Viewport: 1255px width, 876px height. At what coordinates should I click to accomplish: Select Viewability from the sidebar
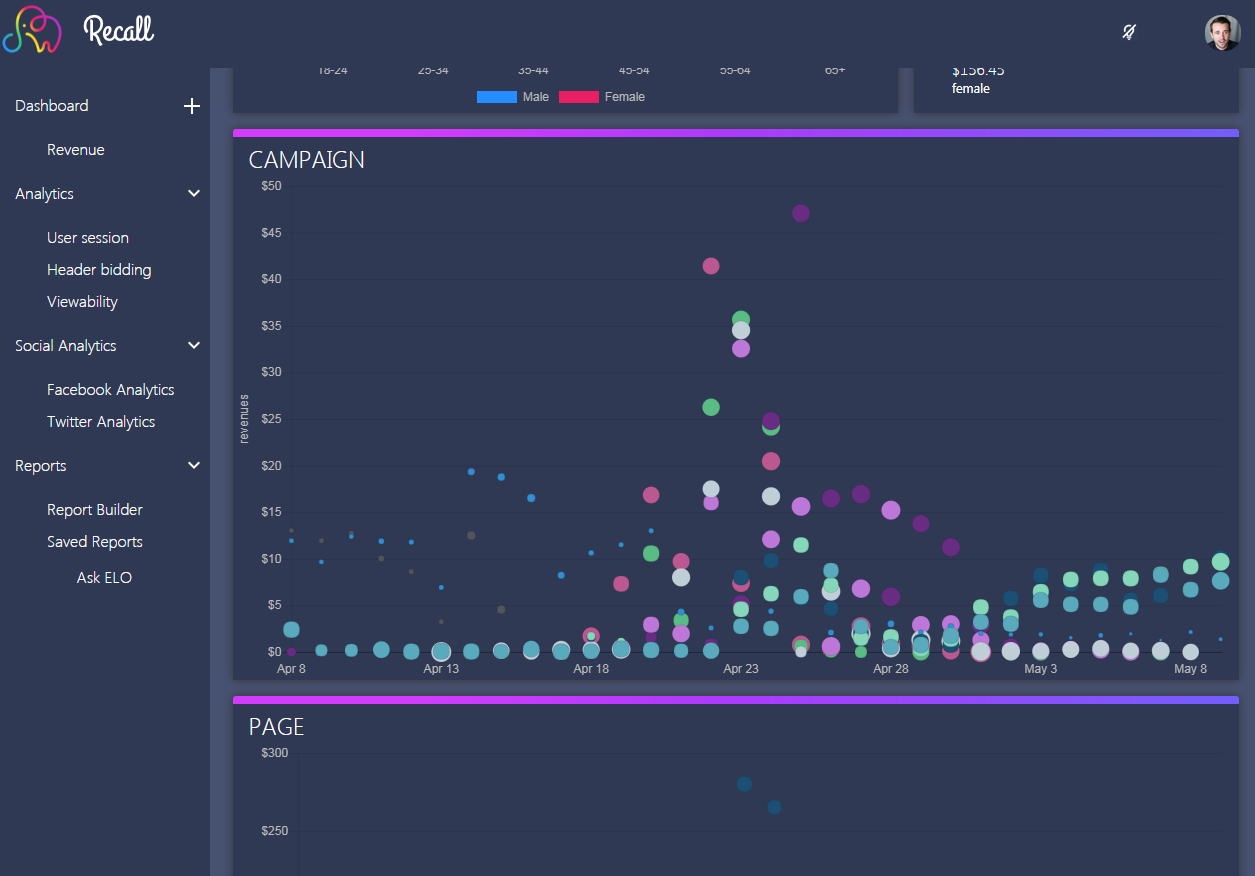(x=82, y=302)
